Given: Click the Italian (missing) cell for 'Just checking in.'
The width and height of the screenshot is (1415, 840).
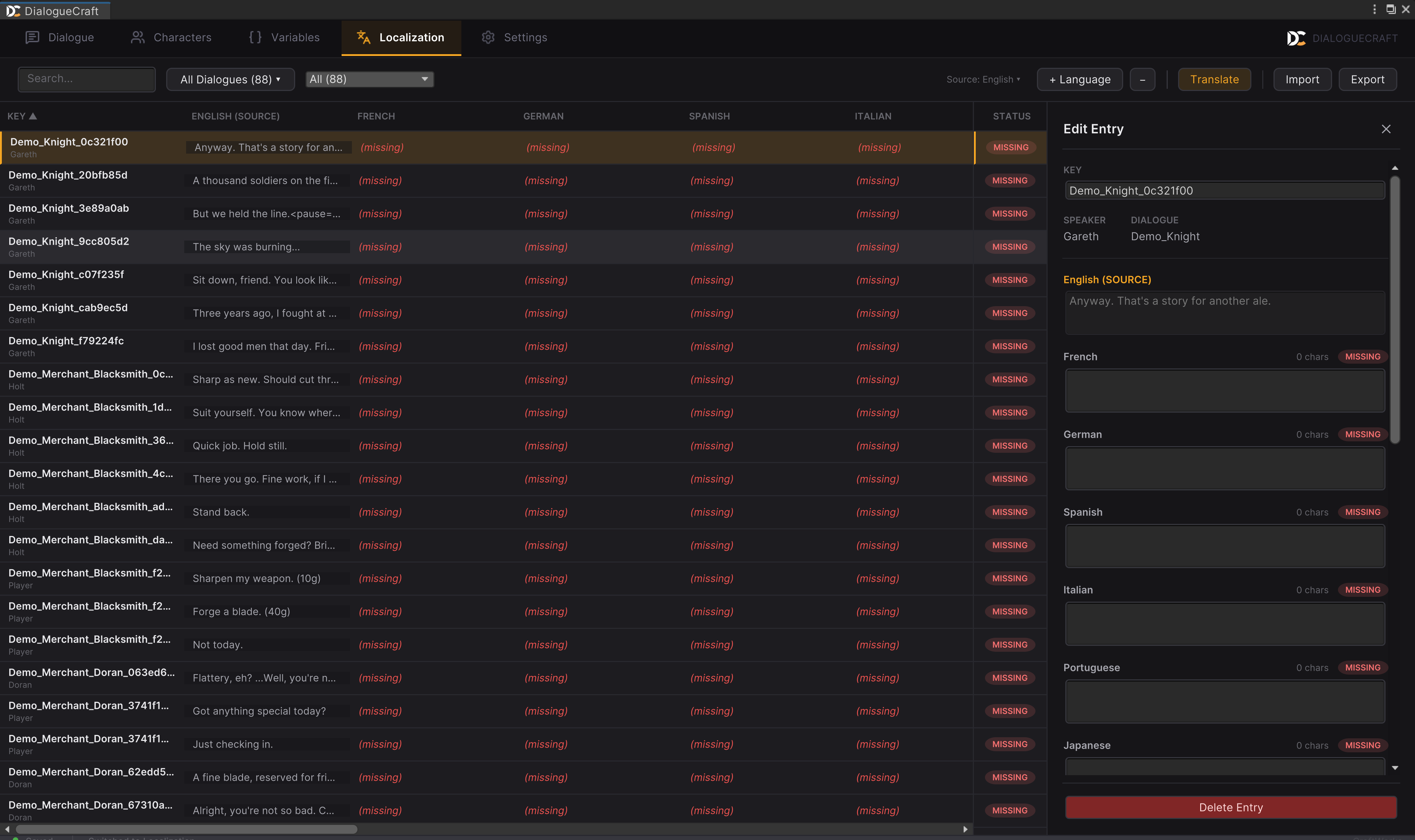Looking at the screenshot, I should (878, 744).
